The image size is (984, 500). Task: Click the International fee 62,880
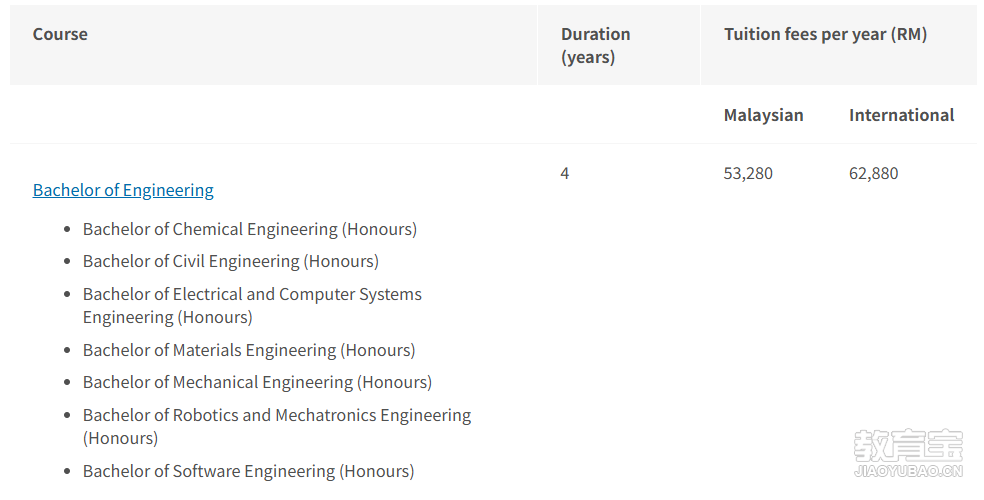click(x=873, y=173)
